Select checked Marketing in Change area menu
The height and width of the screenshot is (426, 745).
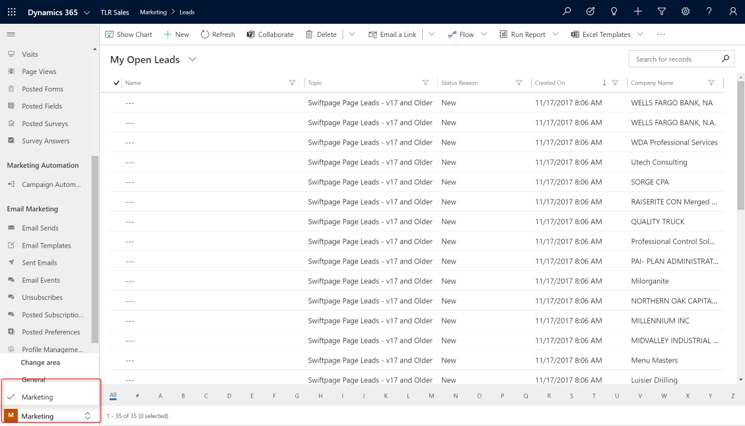37,397
